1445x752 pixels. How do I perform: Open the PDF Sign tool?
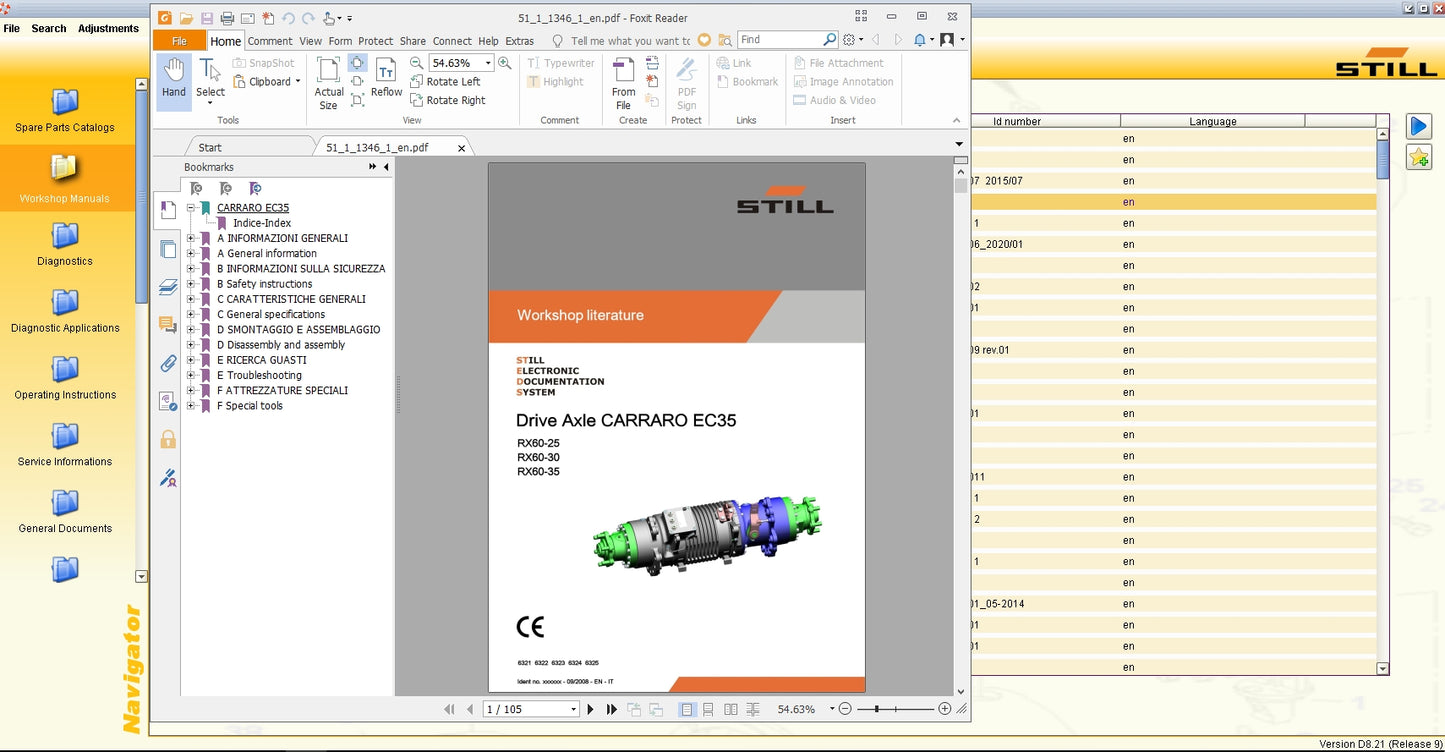click(x=686, y=83)
